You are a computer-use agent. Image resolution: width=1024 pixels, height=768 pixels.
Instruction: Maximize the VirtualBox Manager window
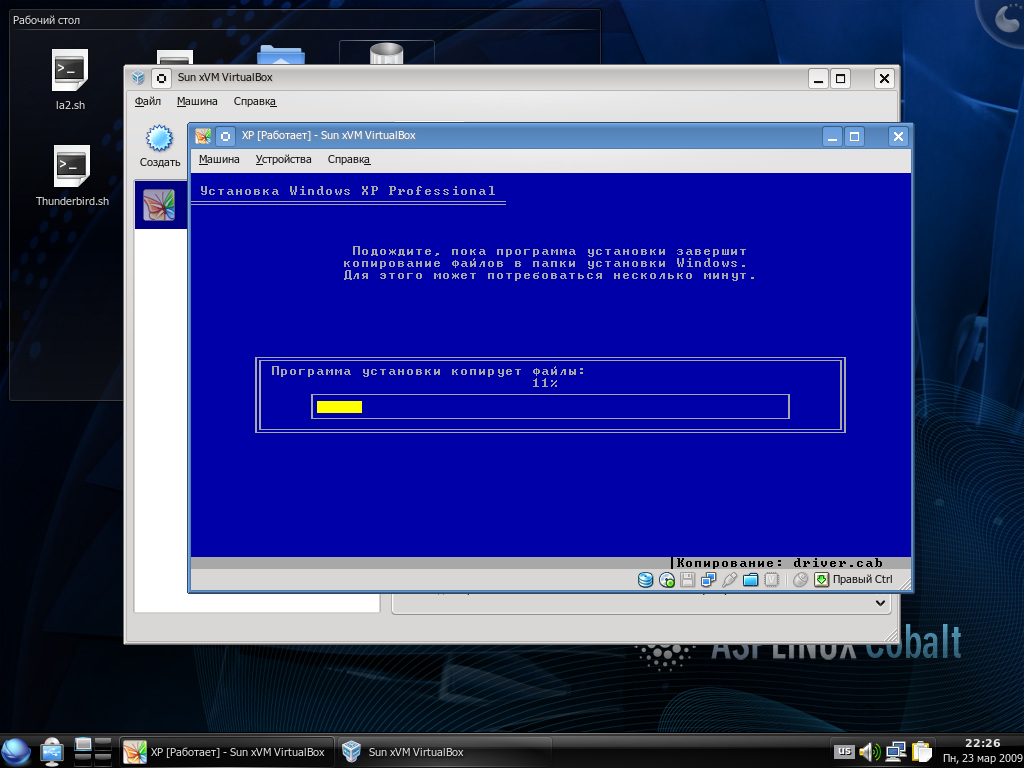tap(840, 79)
